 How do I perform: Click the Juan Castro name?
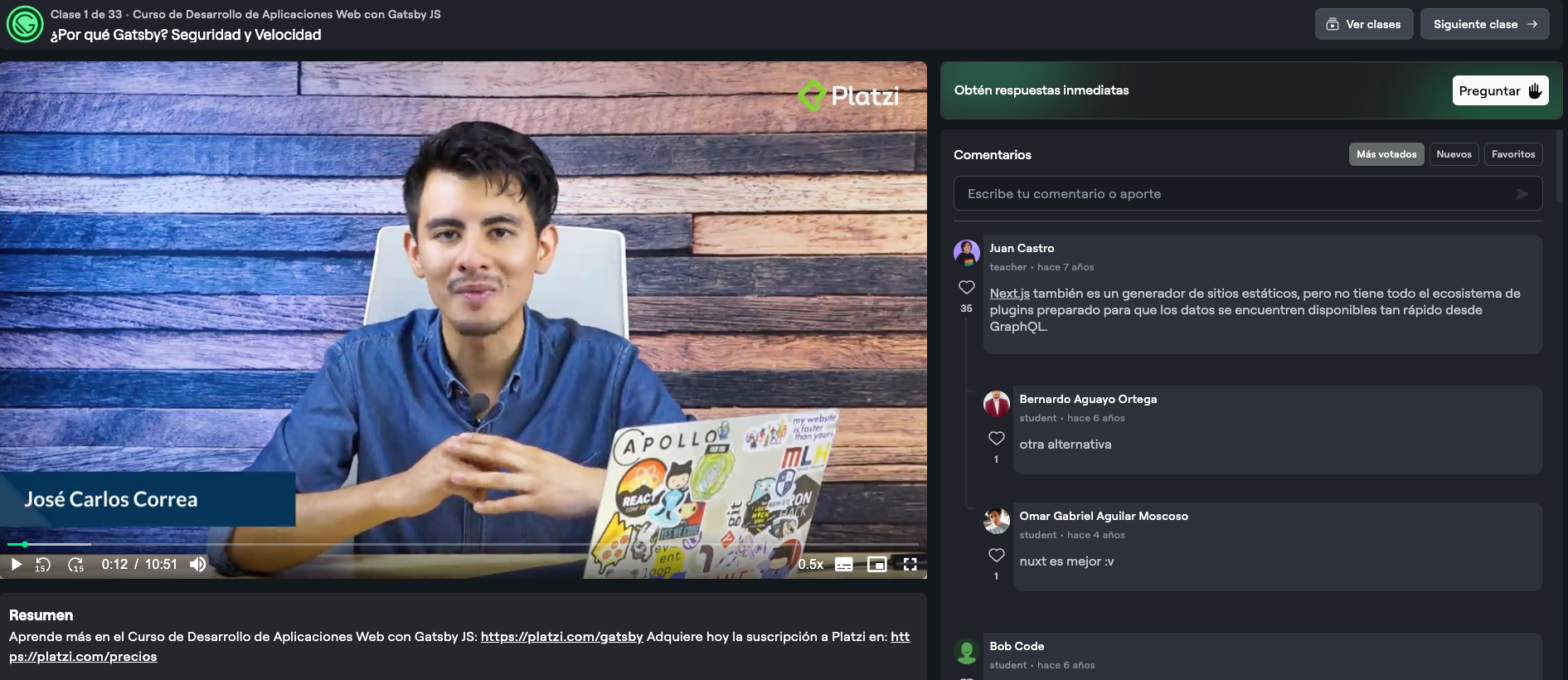tap(1022, 248)
